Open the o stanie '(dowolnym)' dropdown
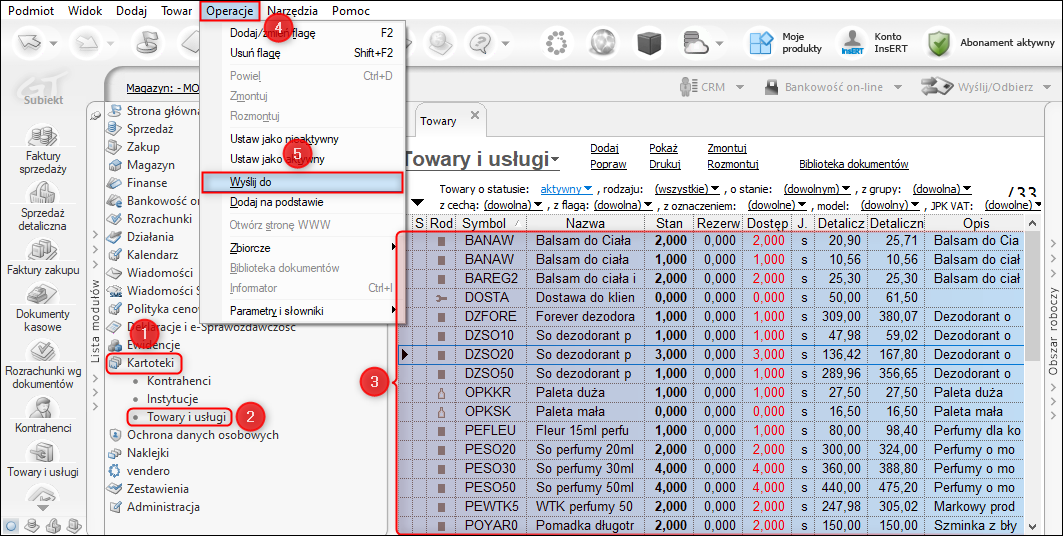Image resolution: width=1063 pixels, height=536 pixels. [x=817, y=189]
